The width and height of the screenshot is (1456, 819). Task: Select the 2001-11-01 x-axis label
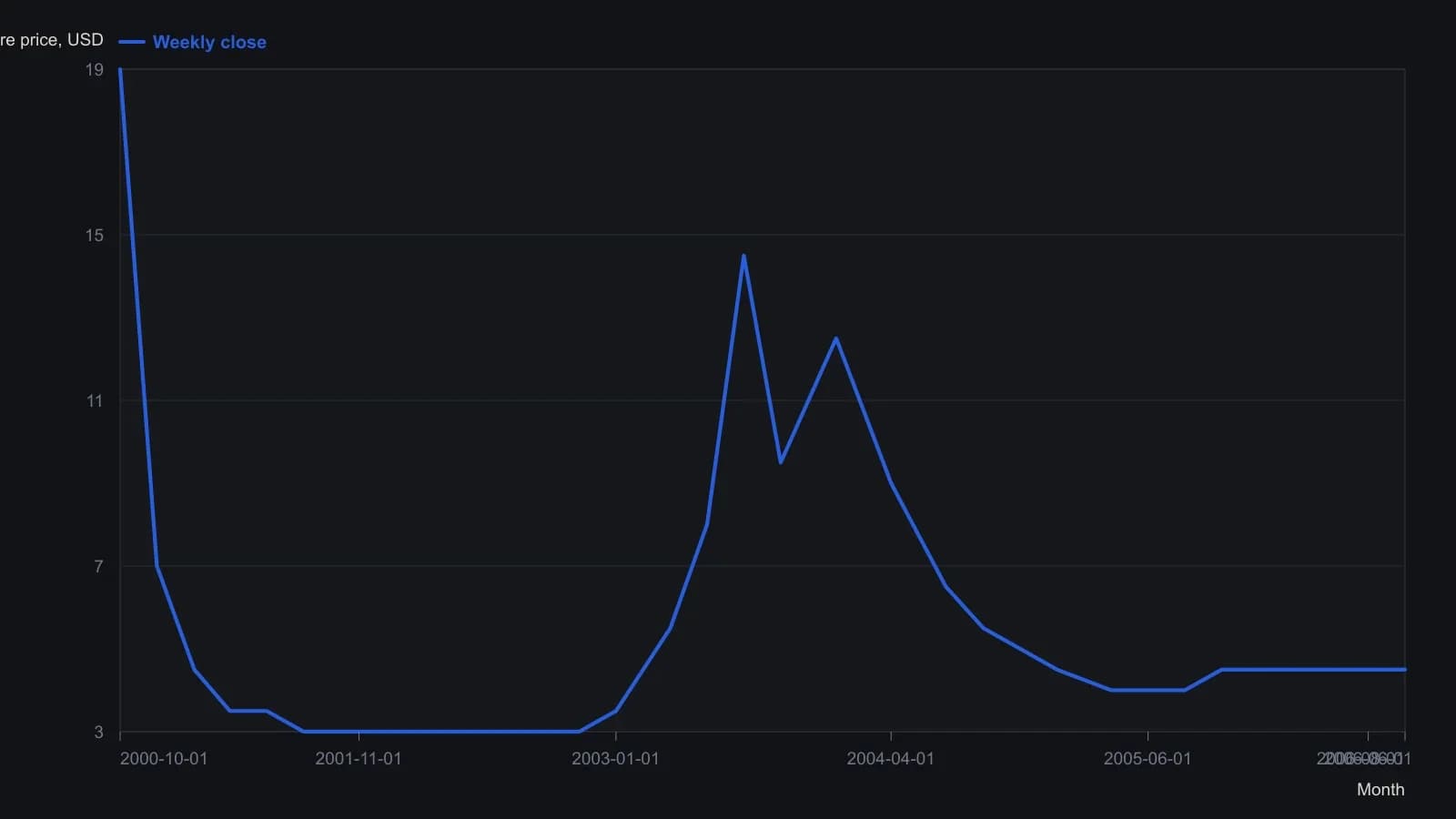(359, 759)
